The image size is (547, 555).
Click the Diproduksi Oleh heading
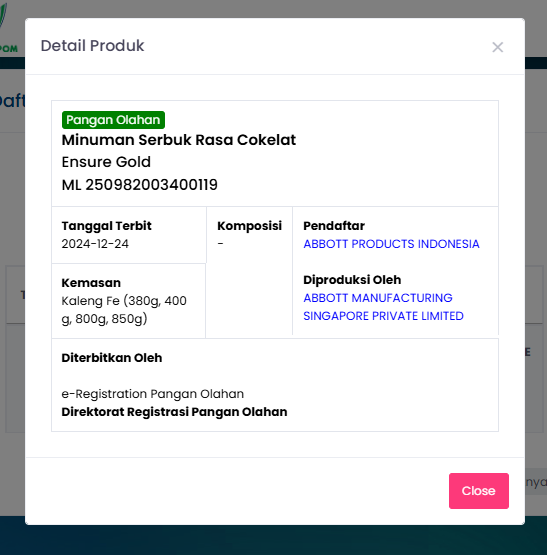click(352, 280)
